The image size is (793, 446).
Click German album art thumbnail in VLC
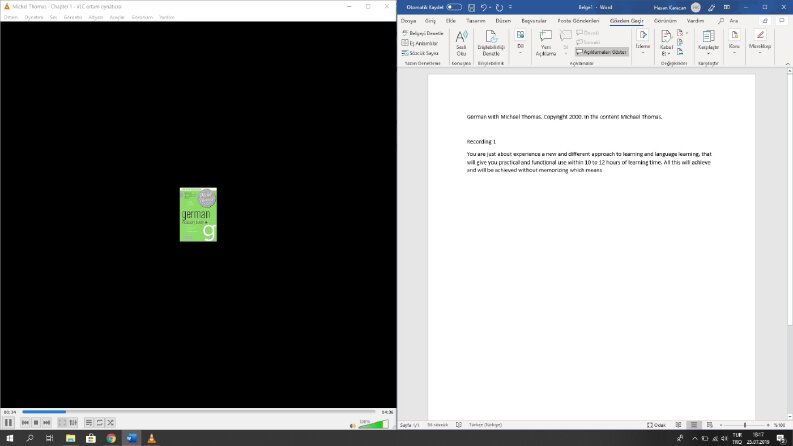[198, 214]
